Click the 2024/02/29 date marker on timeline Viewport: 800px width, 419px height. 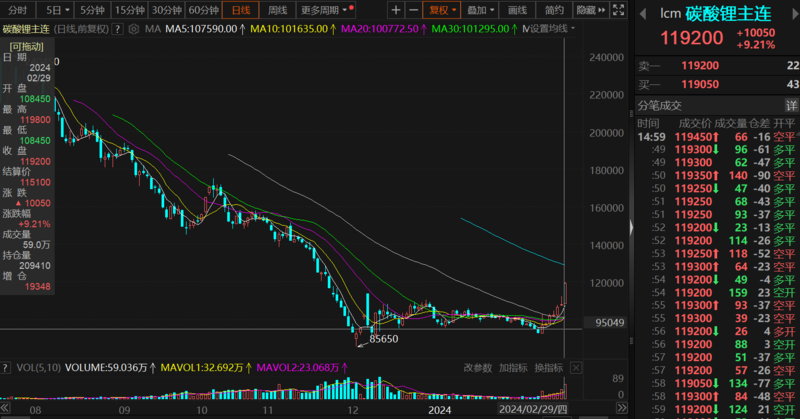click(x=531, y=410)
